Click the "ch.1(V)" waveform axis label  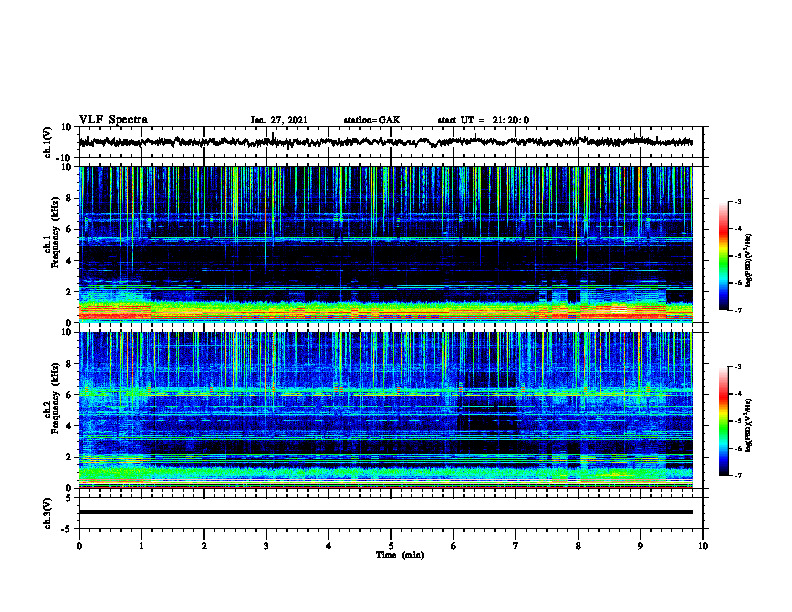[48, 143]
